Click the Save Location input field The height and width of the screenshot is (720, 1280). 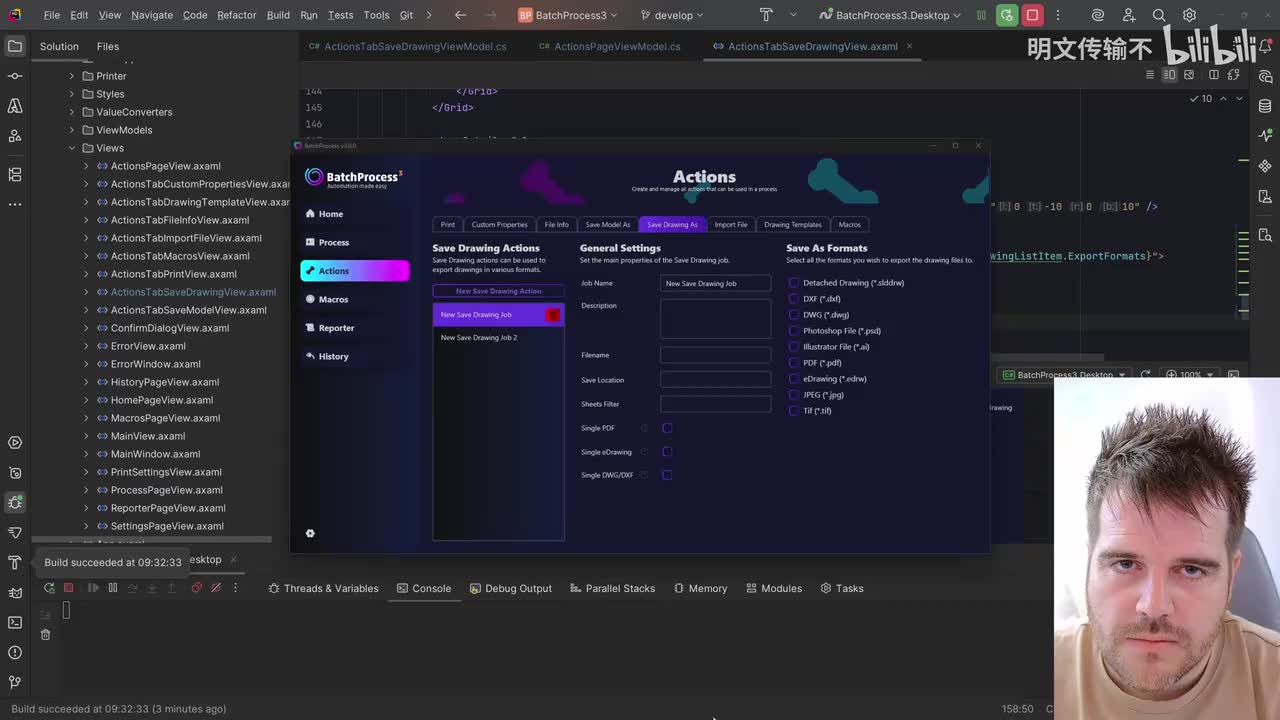[715, 380]
